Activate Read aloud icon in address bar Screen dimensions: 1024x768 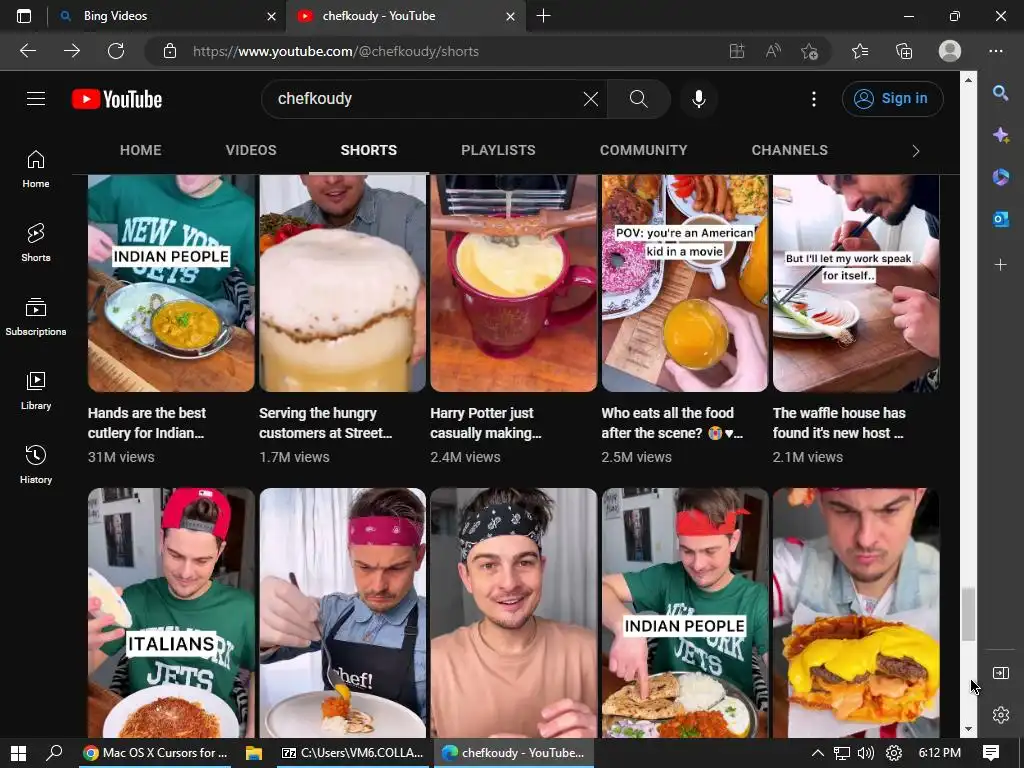pos(773,51)
